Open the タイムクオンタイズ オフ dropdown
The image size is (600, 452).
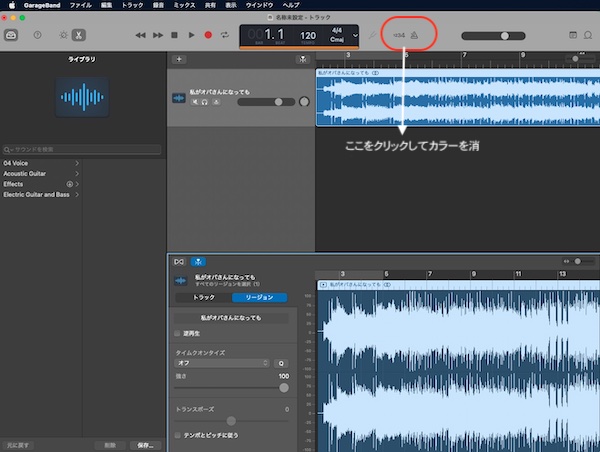click(x=222, y=363)
